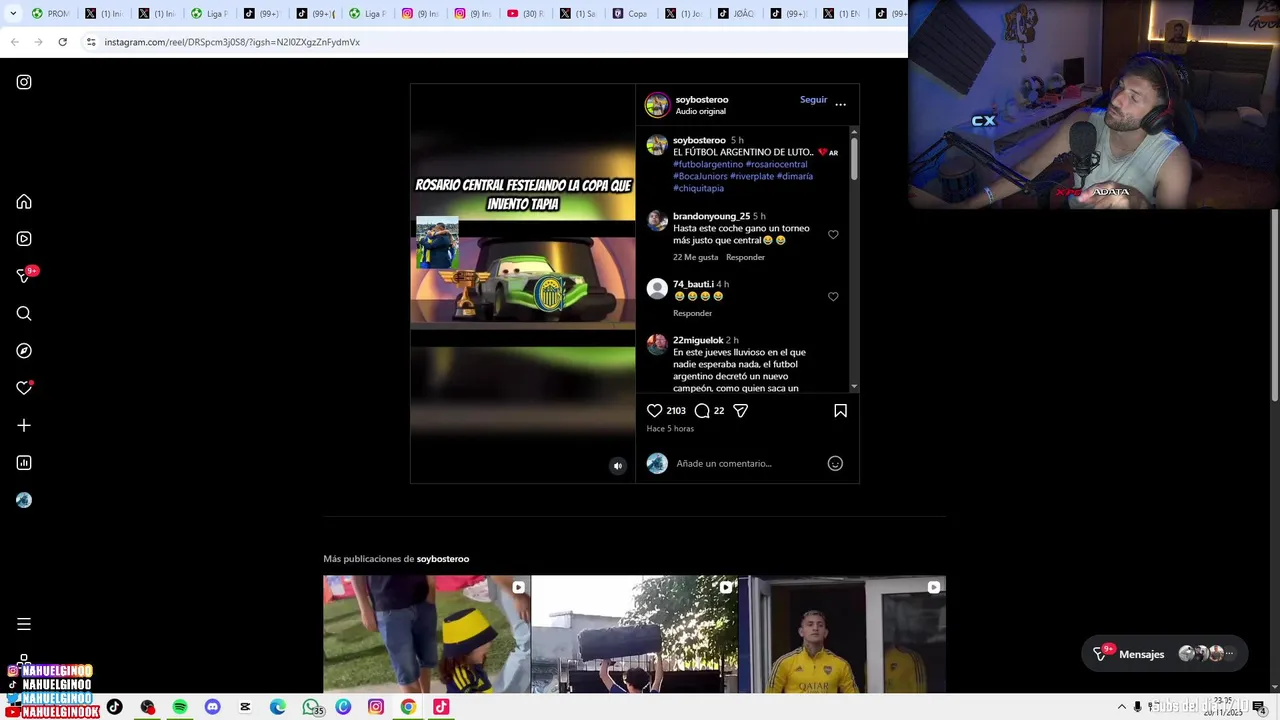Open Microsoft Edge from the taskbar
The image size is (1280, 720).
[x=278, y=707]
